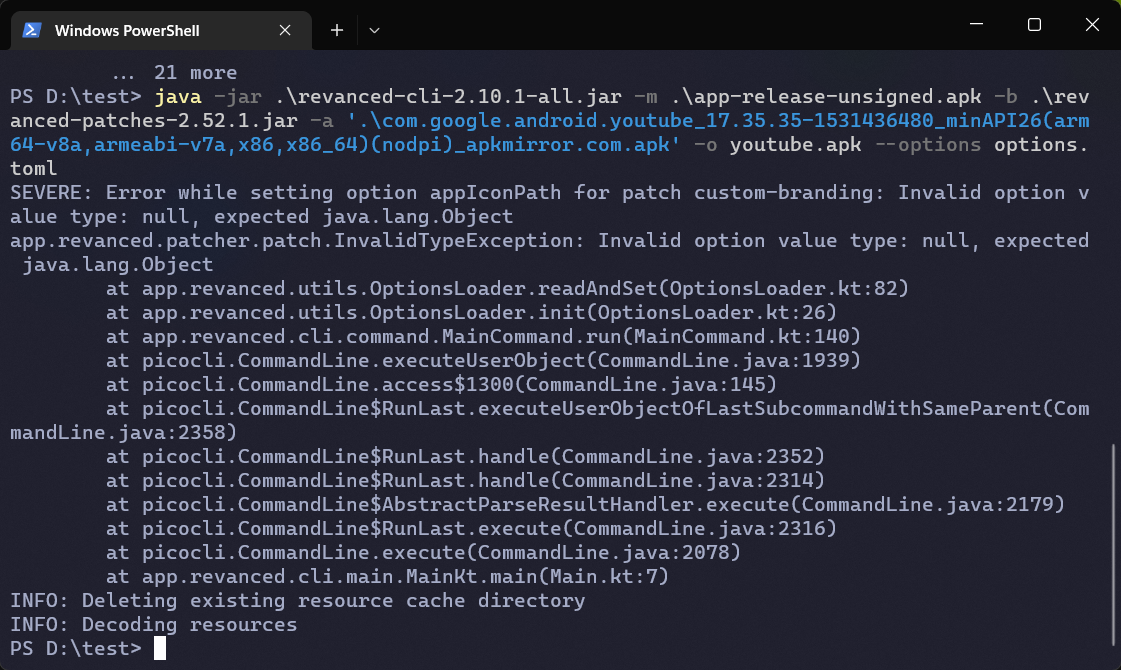Minimize the terminal window

click(976, 24)
